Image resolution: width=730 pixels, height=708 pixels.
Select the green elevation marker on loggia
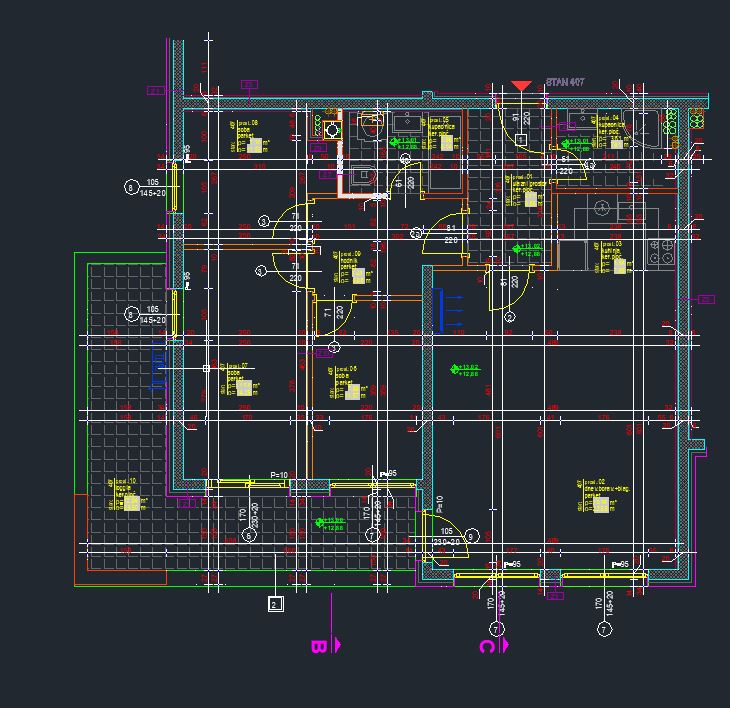329,522
